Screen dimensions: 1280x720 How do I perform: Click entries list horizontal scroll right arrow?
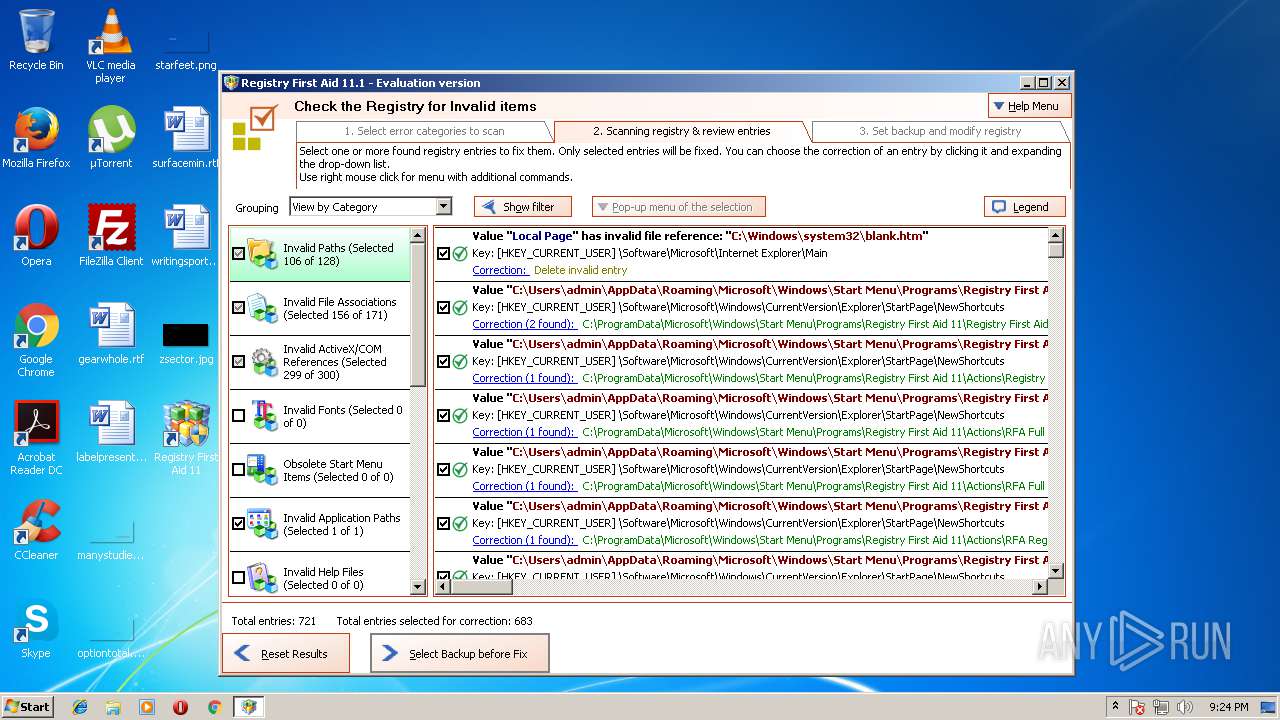click(1039, 588)
